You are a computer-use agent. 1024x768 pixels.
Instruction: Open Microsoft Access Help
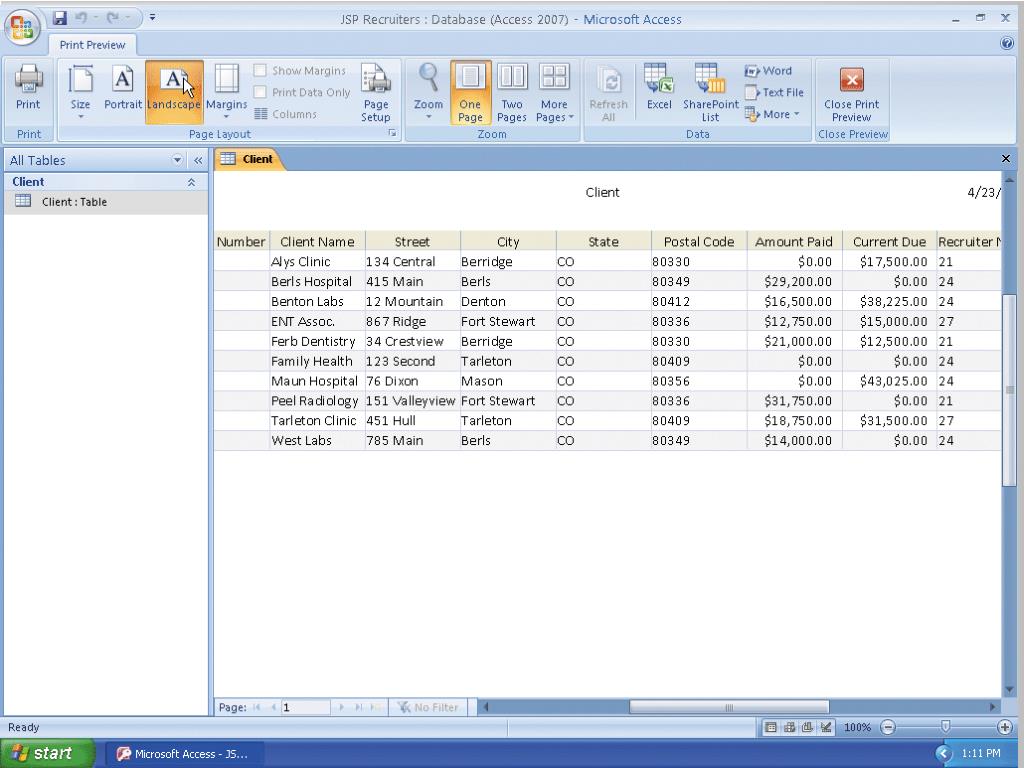pos(1006,43)
